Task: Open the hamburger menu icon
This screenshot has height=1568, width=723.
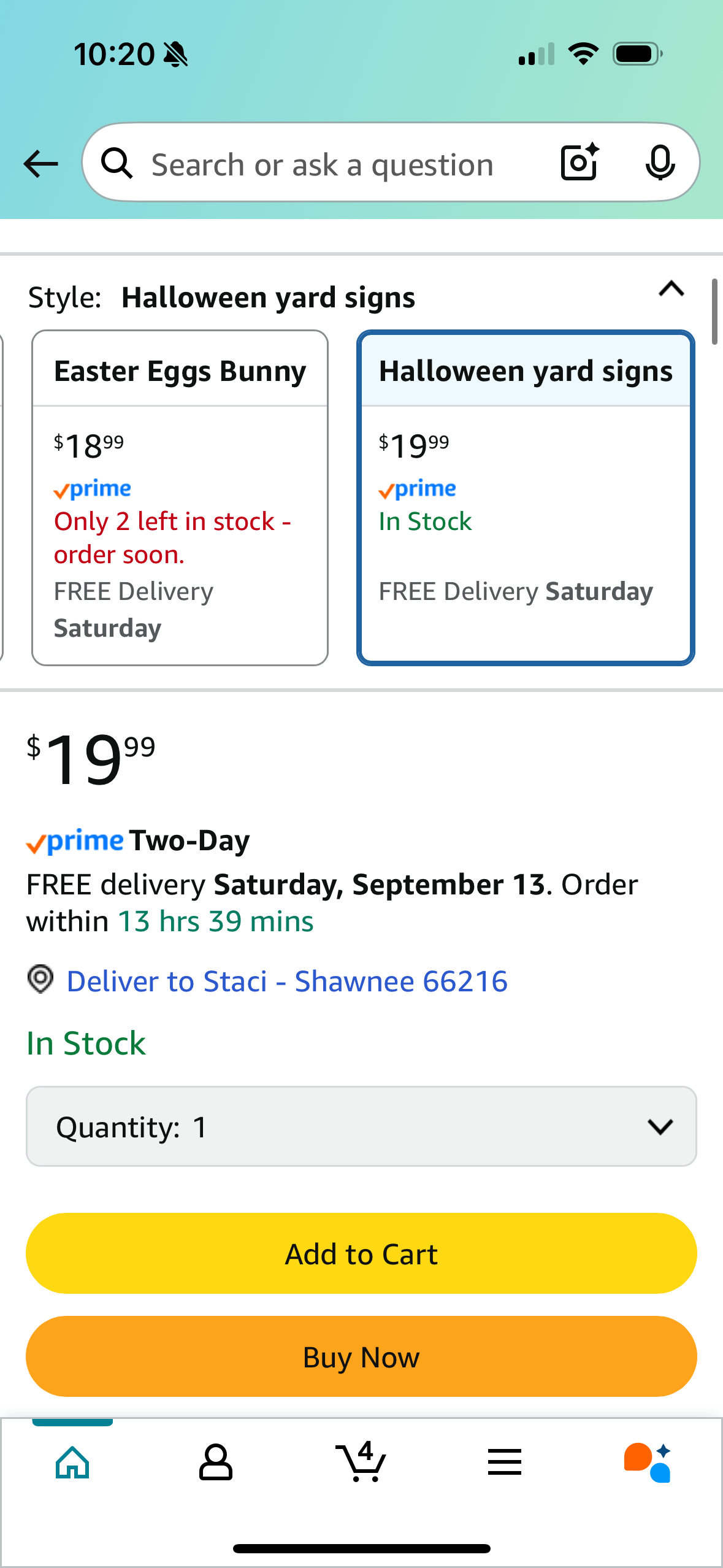Action: 505,1462
